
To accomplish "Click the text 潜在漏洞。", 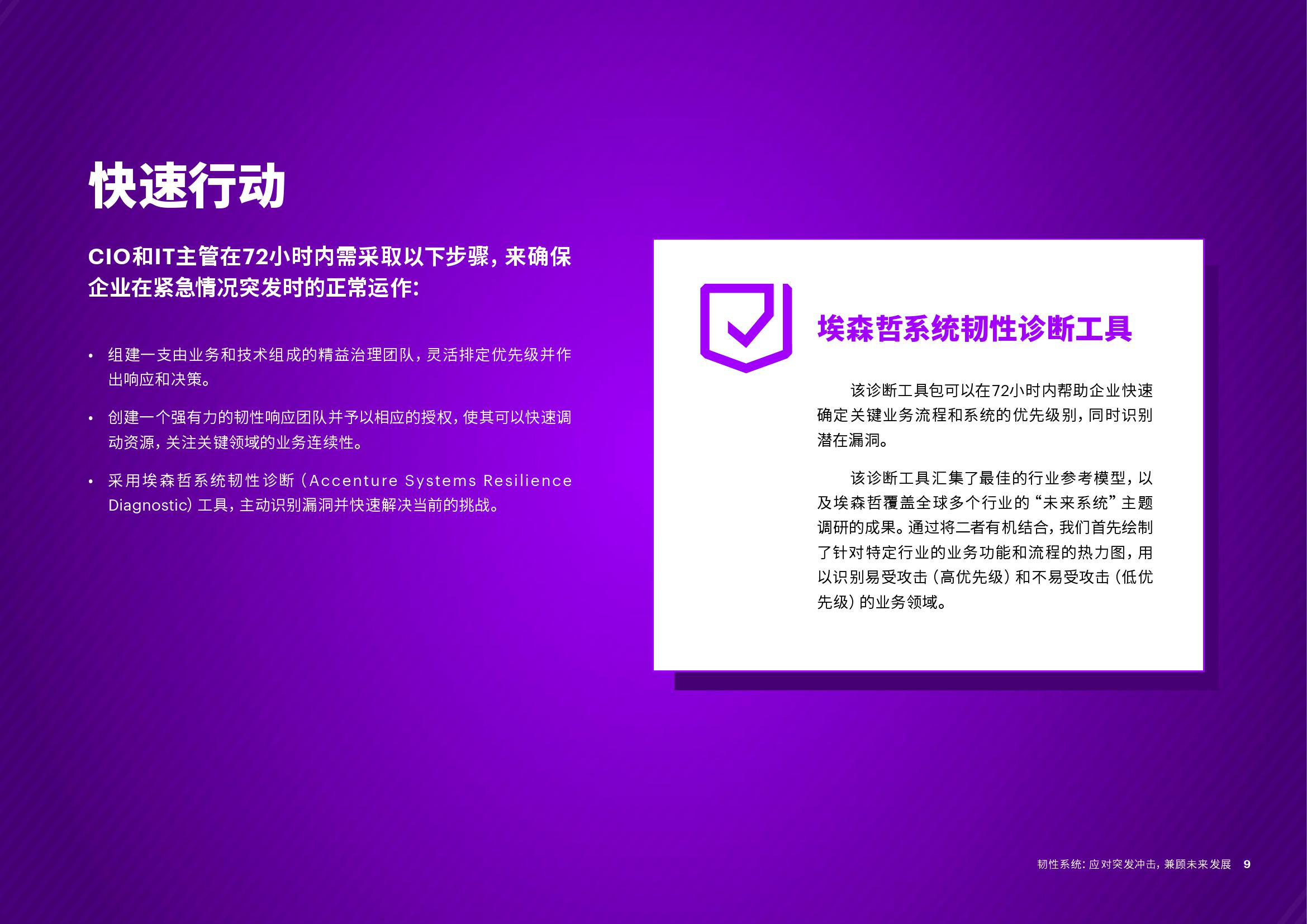I will (853, 440).
